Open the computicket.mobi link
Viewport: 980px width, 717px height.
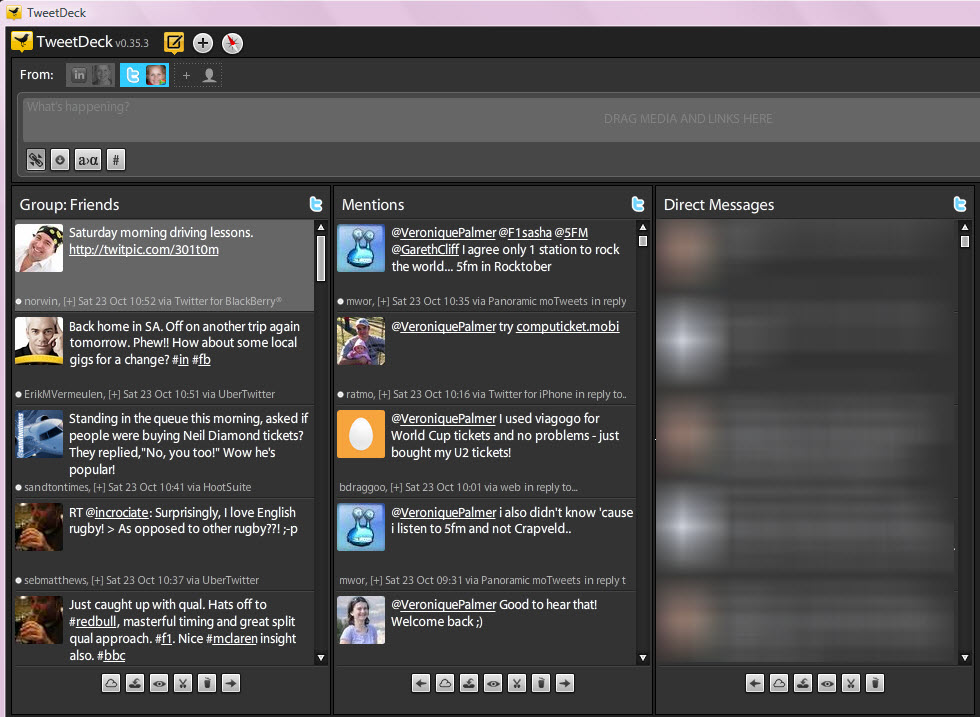point(567,327)
